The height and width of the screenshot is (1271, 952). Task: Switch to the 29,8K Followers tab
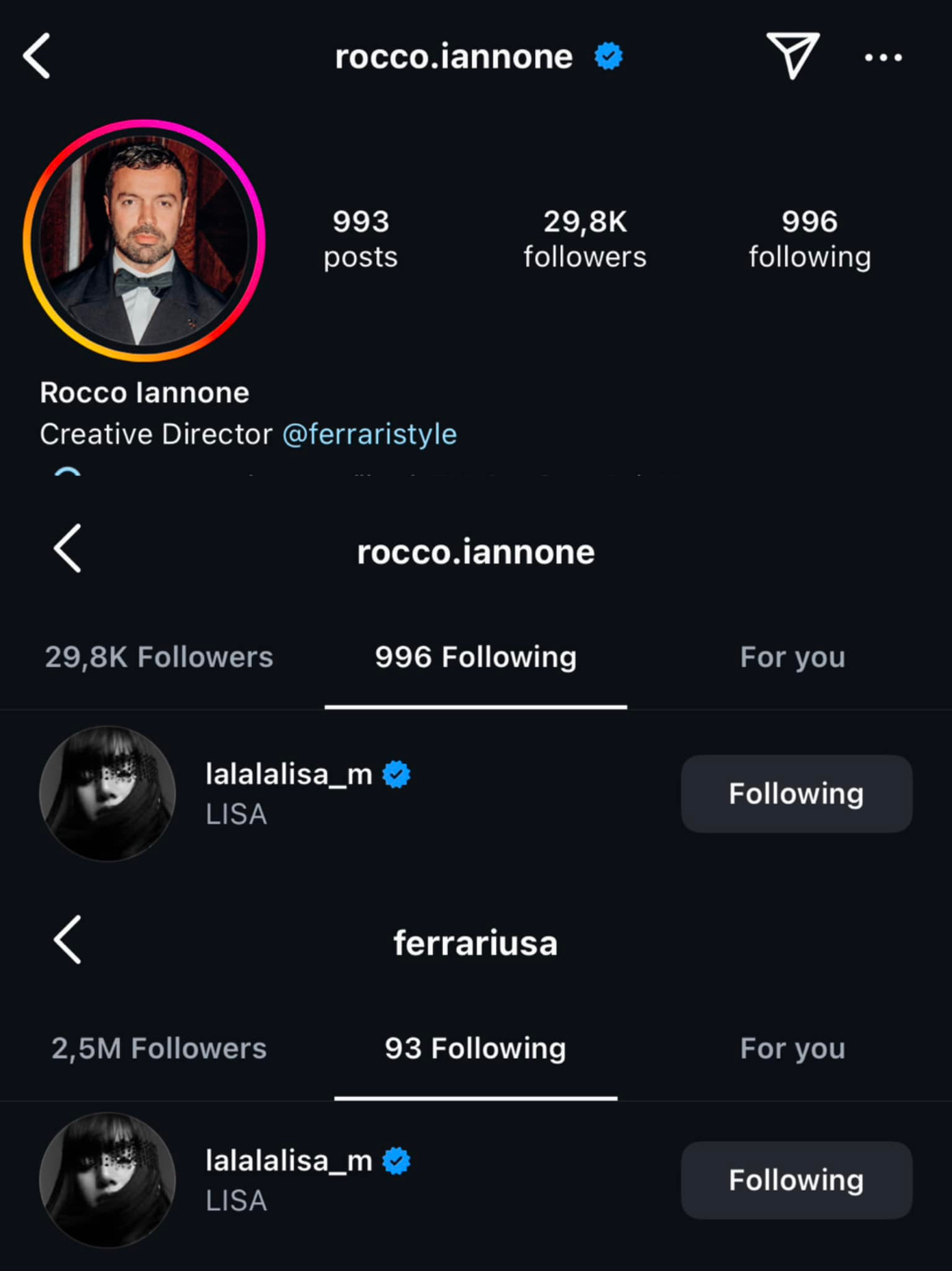pos(159,657)
